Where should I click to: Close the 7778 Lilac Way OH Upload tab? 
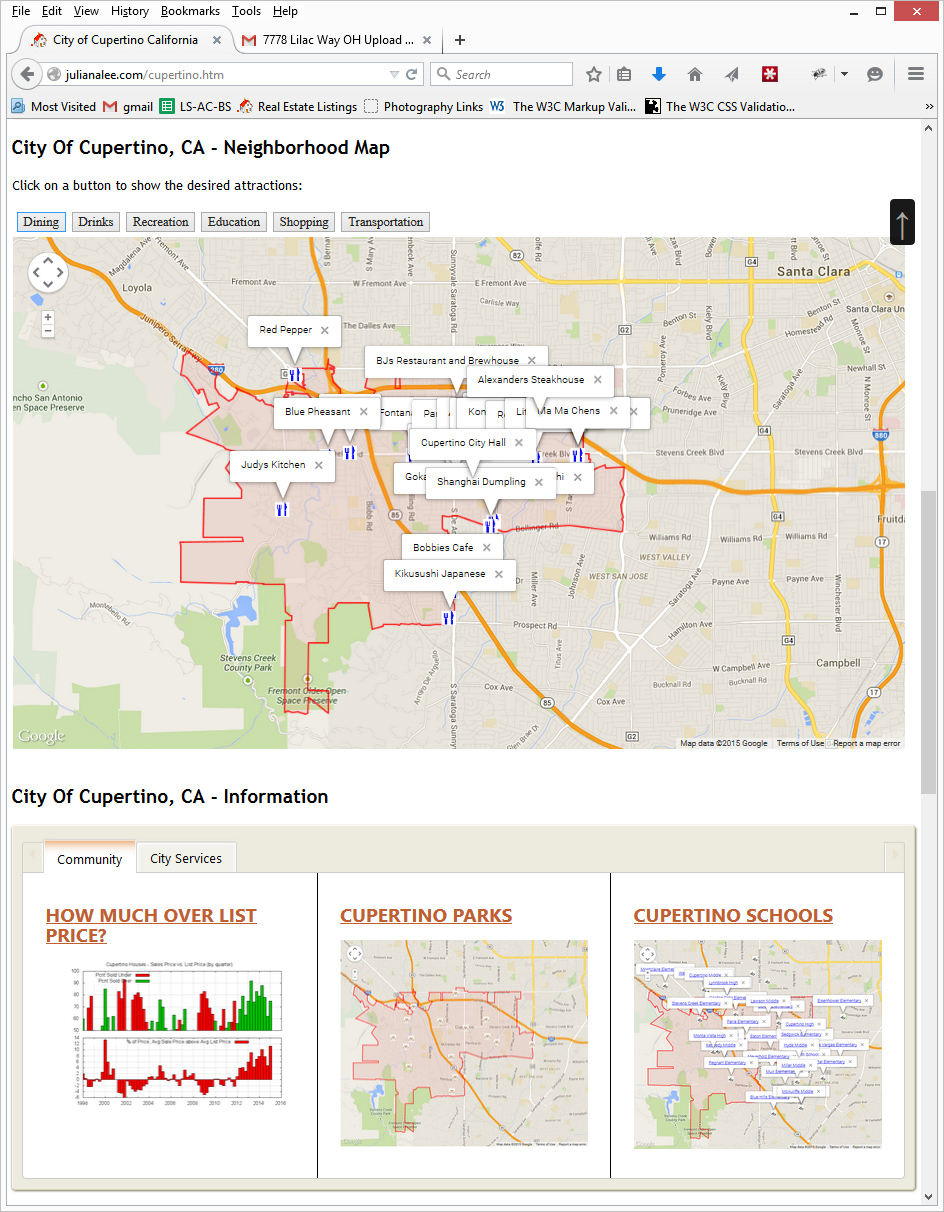(x=427, y=40)
